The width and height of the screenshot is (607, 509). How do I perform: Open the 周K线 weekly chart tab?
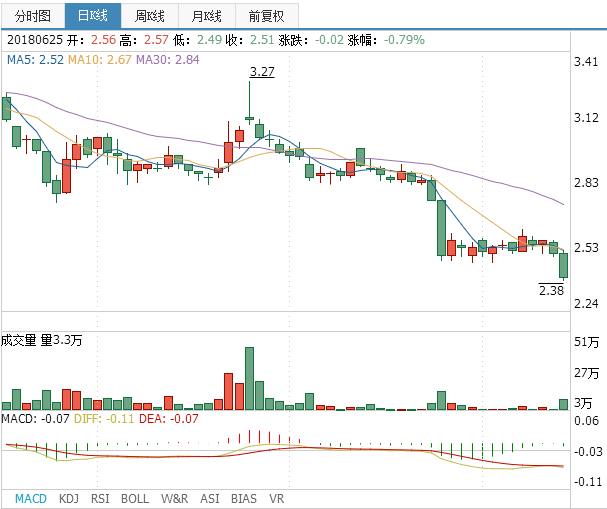(x=150, y=16)
